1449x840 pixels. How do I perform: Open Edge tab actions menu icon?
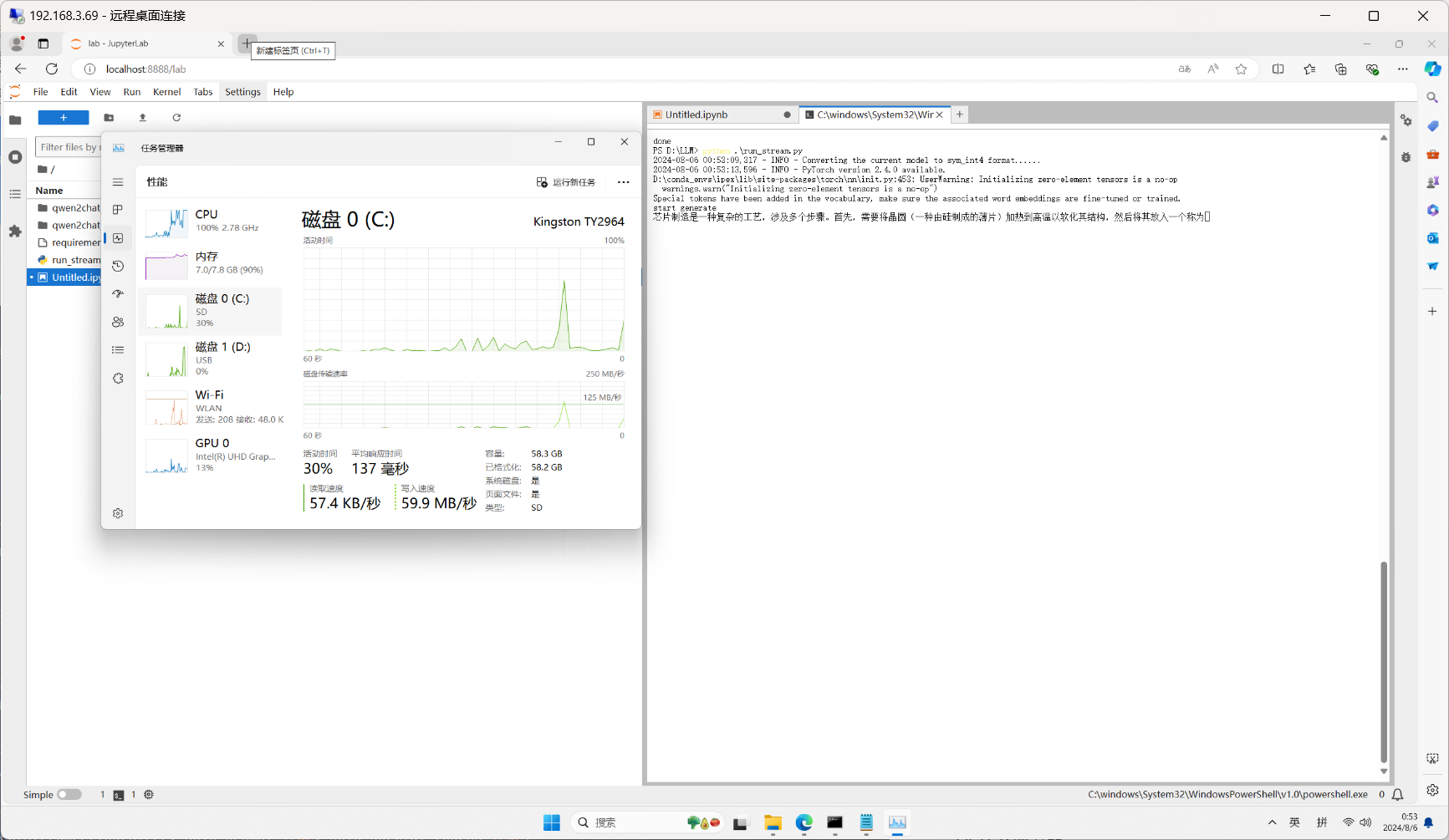[43, 43]
